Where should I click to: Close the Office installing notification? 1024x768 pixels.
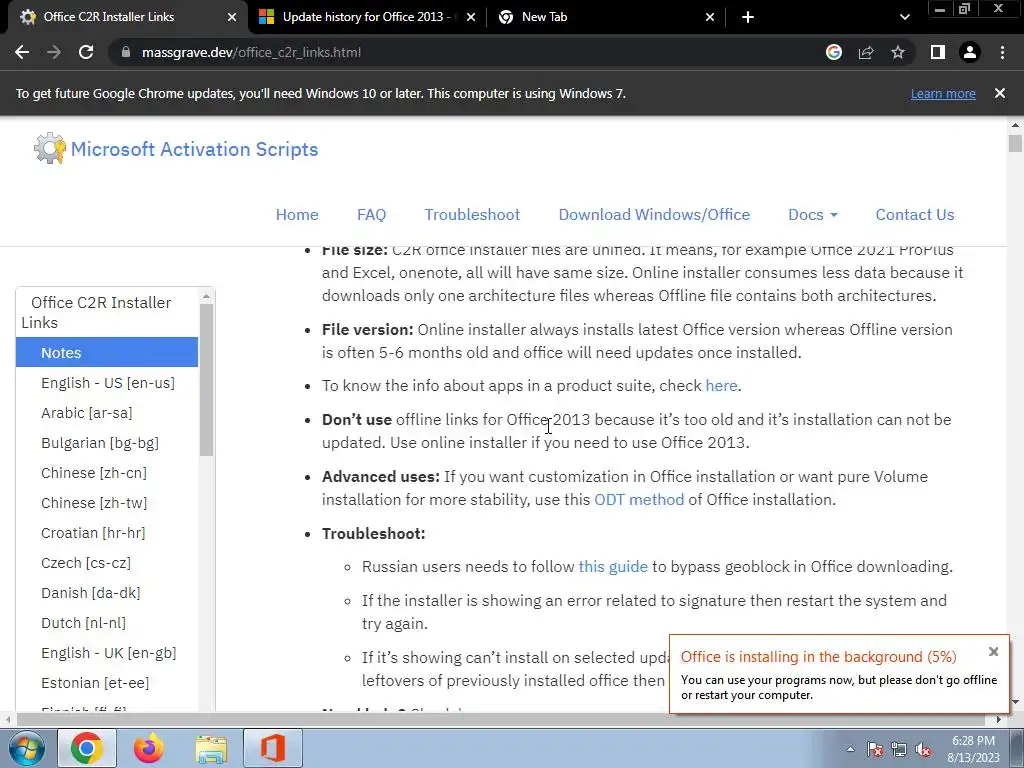coord(993,651)
